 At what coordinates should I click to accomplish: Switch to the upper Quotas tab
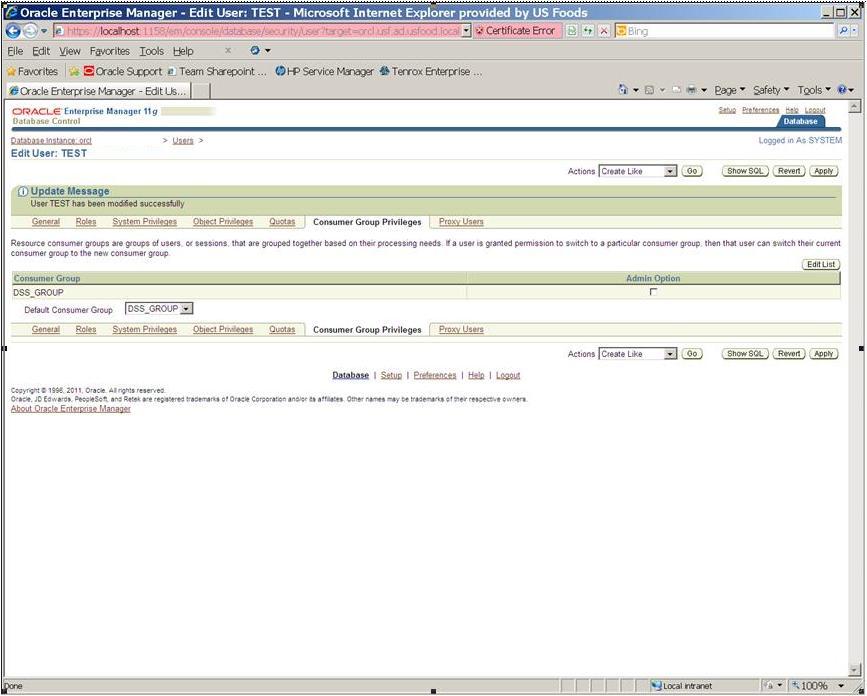click(282, 222)
